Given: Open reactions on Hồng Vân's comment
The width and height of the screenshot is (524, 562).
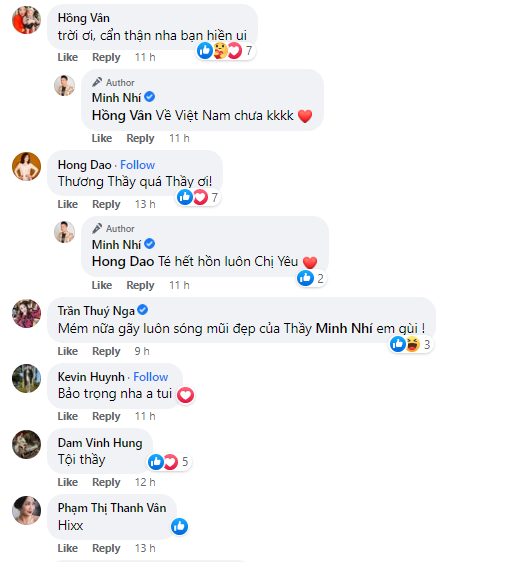Looking at the screenshot, I should pyautogui.click(x=225, y=51).
